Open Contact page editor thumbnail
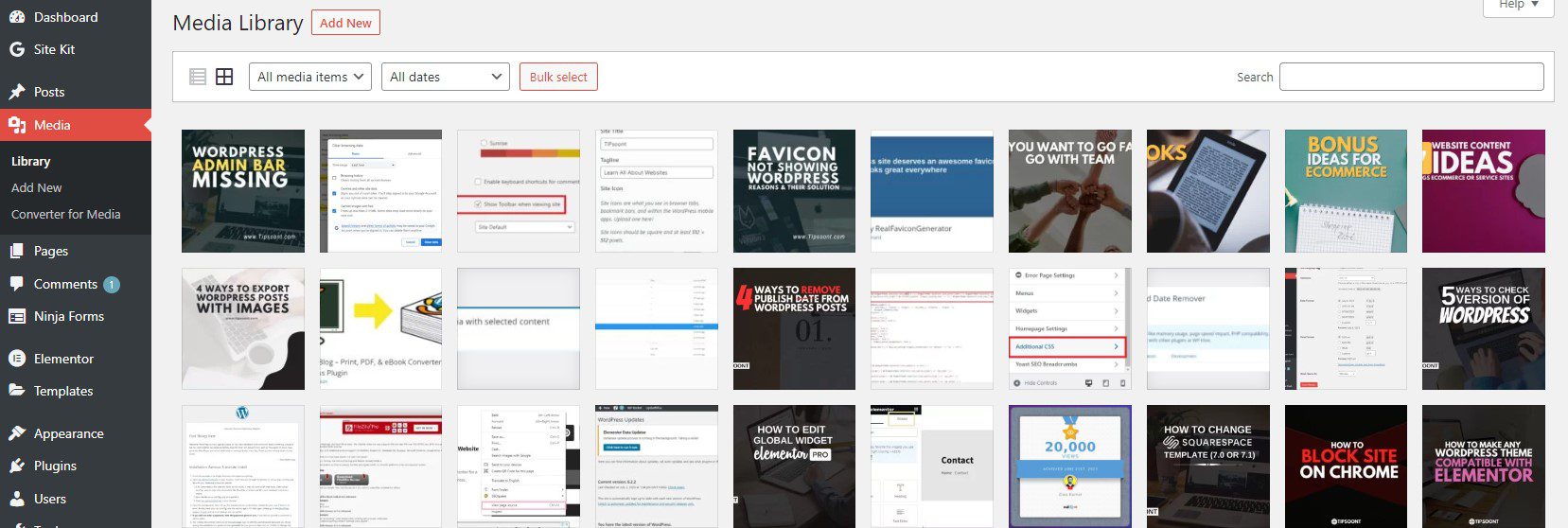Image resolution: width=1568 pixels, height=528 pixels. click(x=932, y=466)
